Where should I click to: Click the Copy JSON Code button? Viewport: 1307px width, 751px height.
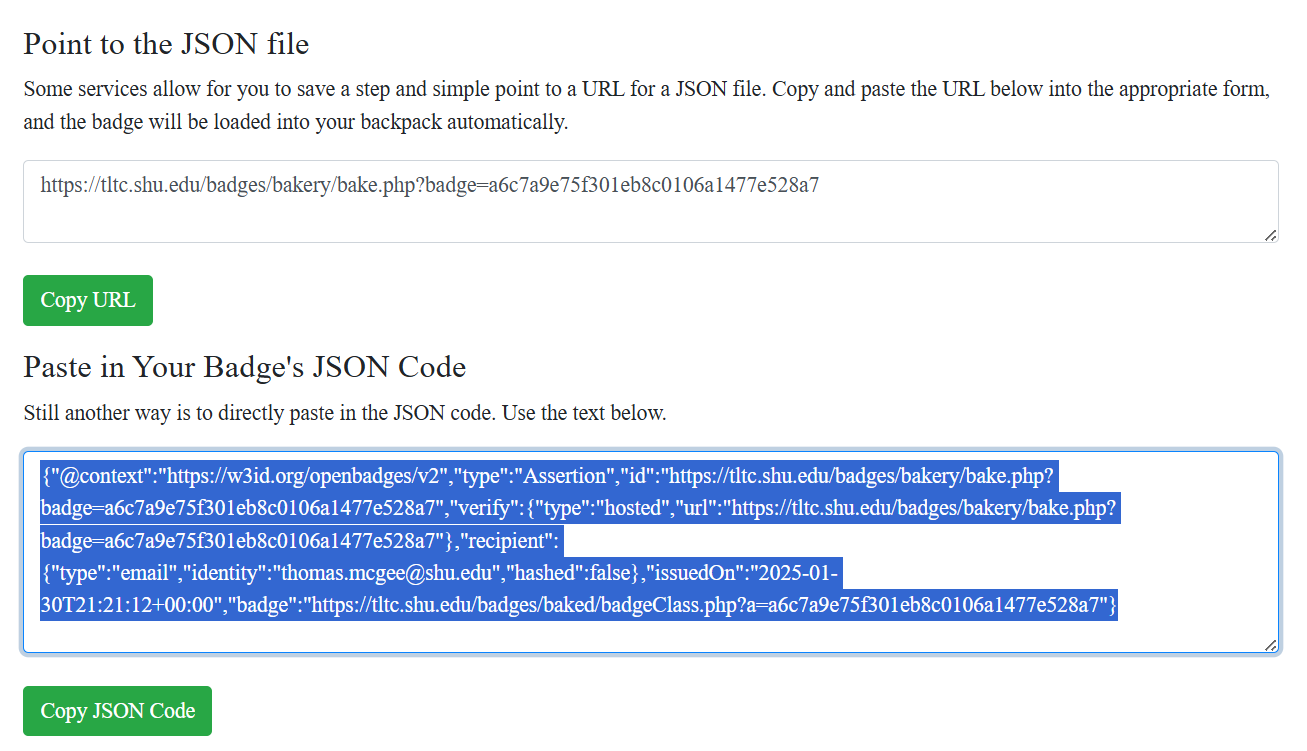(117, 711)
